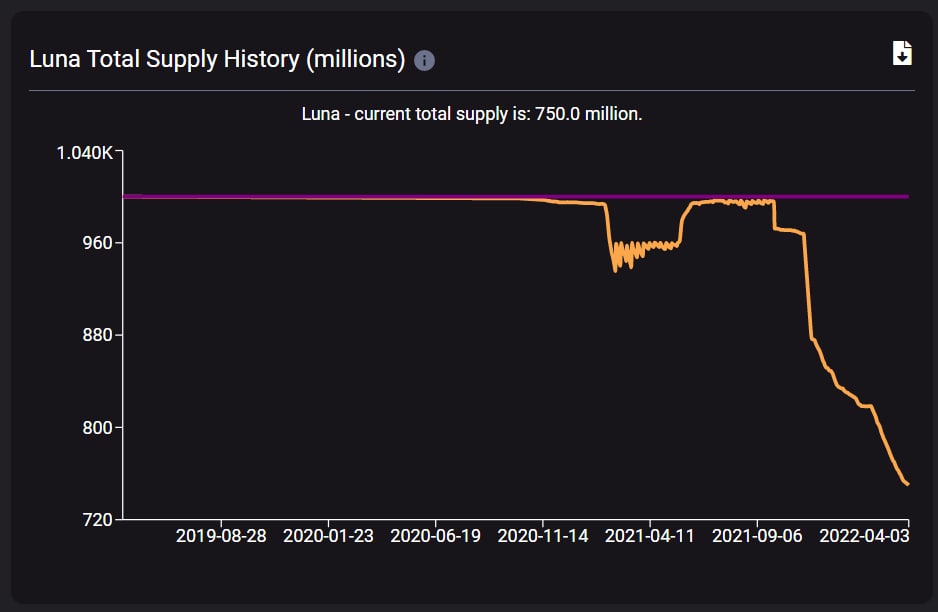Click the 2020-06-19 date axis label
Viewport: 938px width, 612px height.
pyautogui.click(x=436, y=535)
